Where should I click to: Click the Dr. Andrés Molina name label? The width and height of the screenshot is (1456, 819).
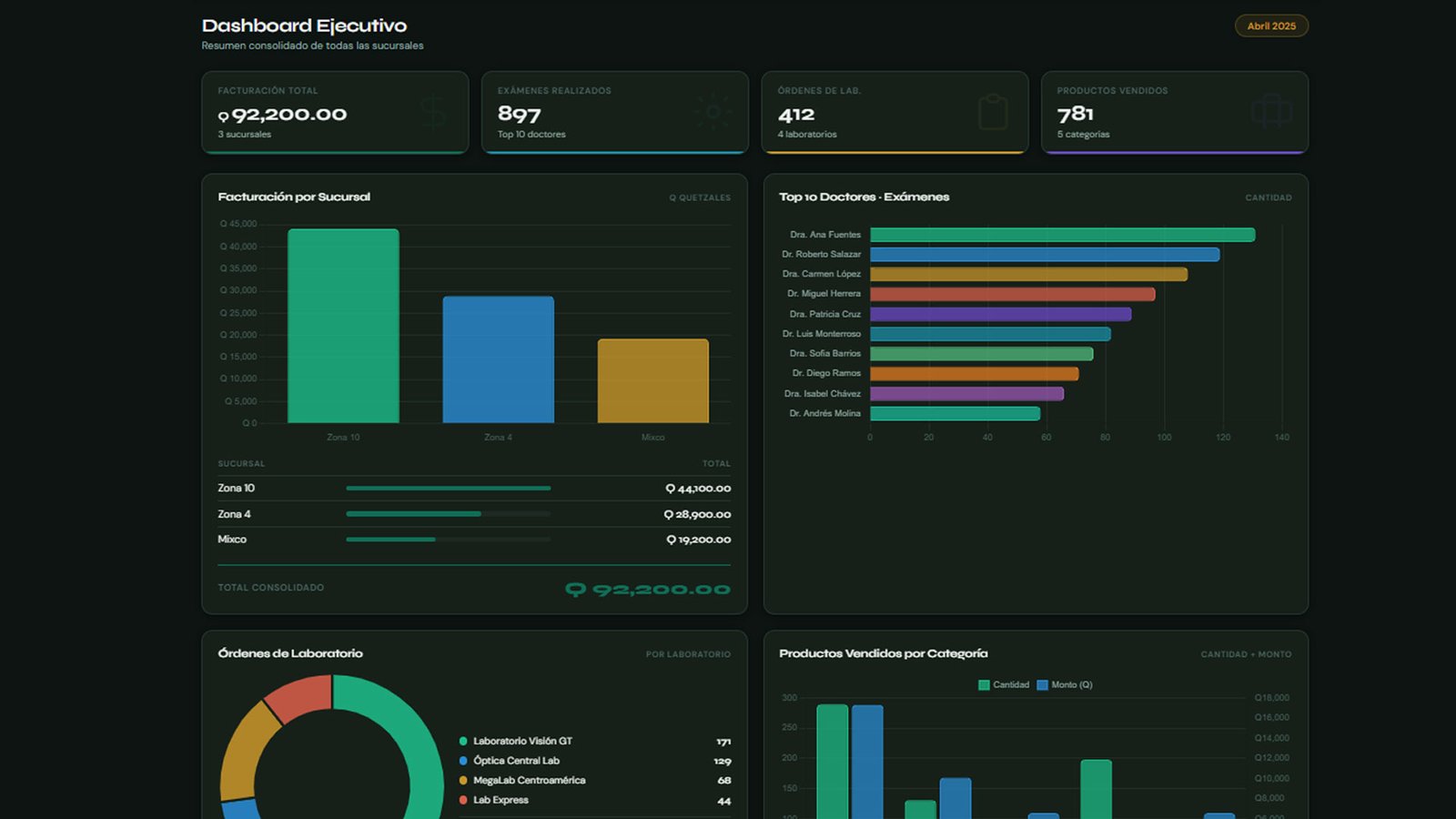tap(824, 414)
